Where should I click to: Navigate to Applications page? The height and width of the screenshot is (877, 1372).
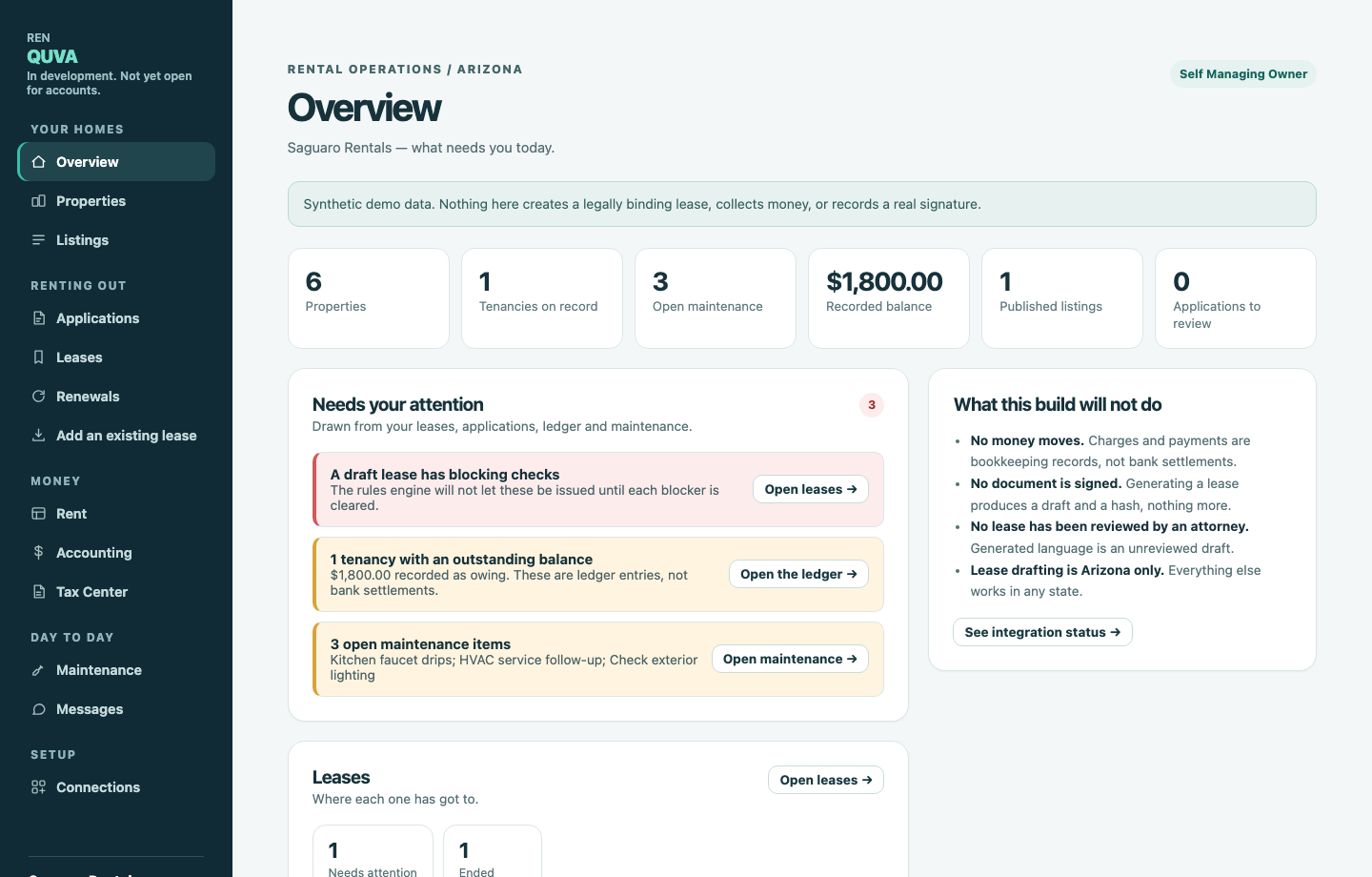click(116, 318)
